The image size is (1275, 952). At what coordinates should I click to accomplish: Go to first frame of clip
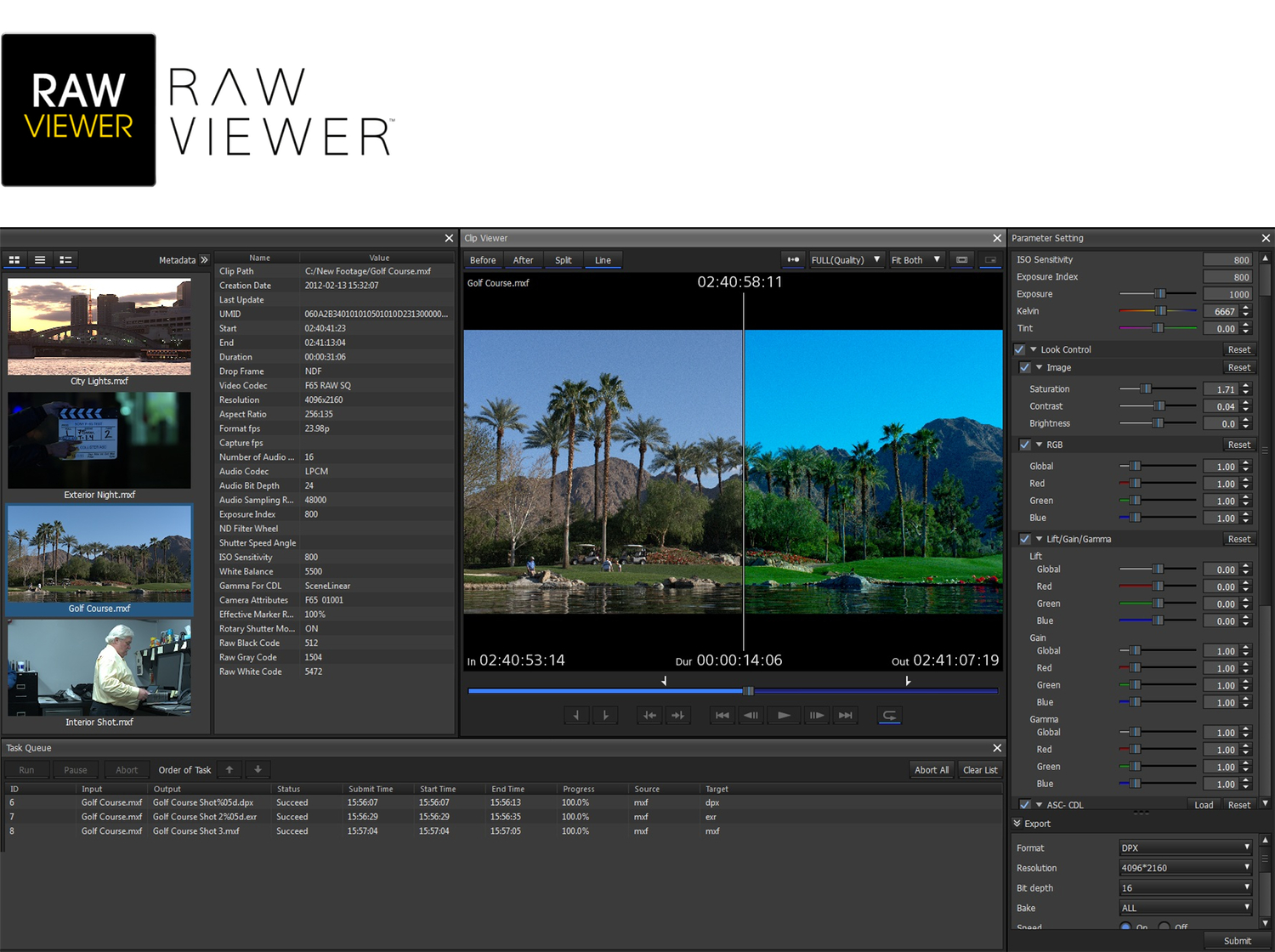pos(722,716)
